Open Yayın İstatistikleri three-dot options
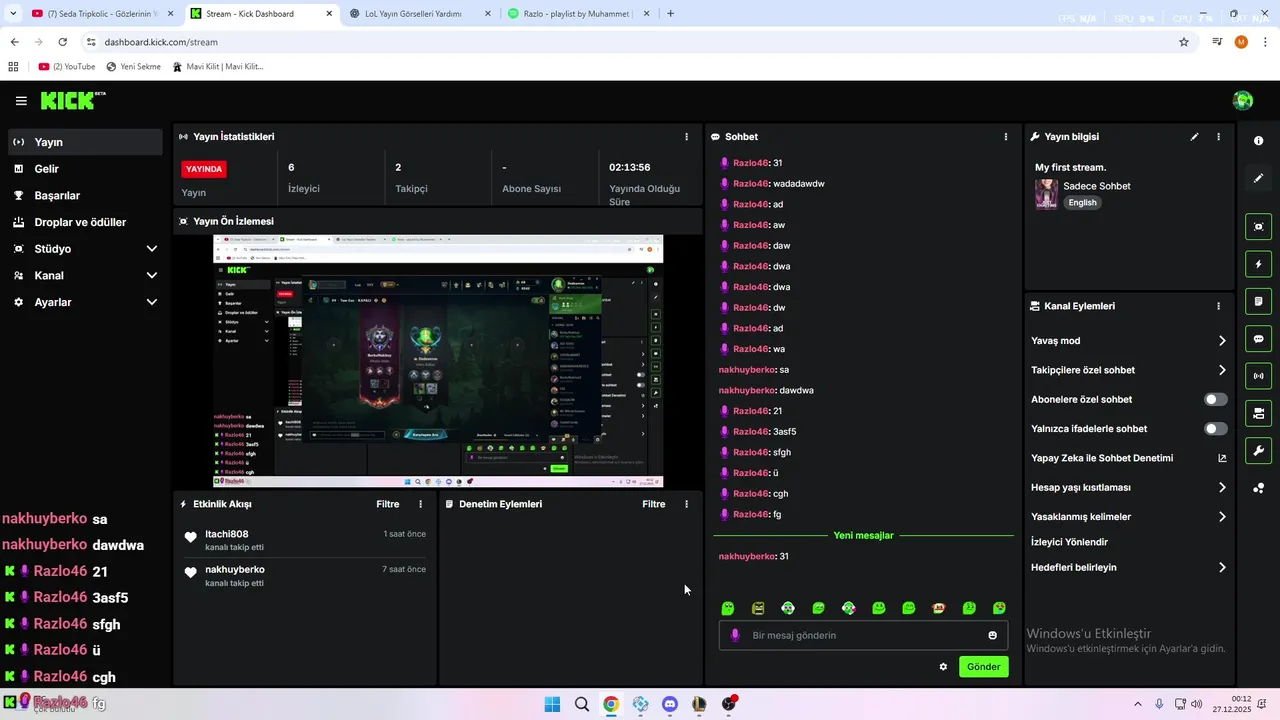The height and width of the screenshot is (720, 1280). click(686, 137)
